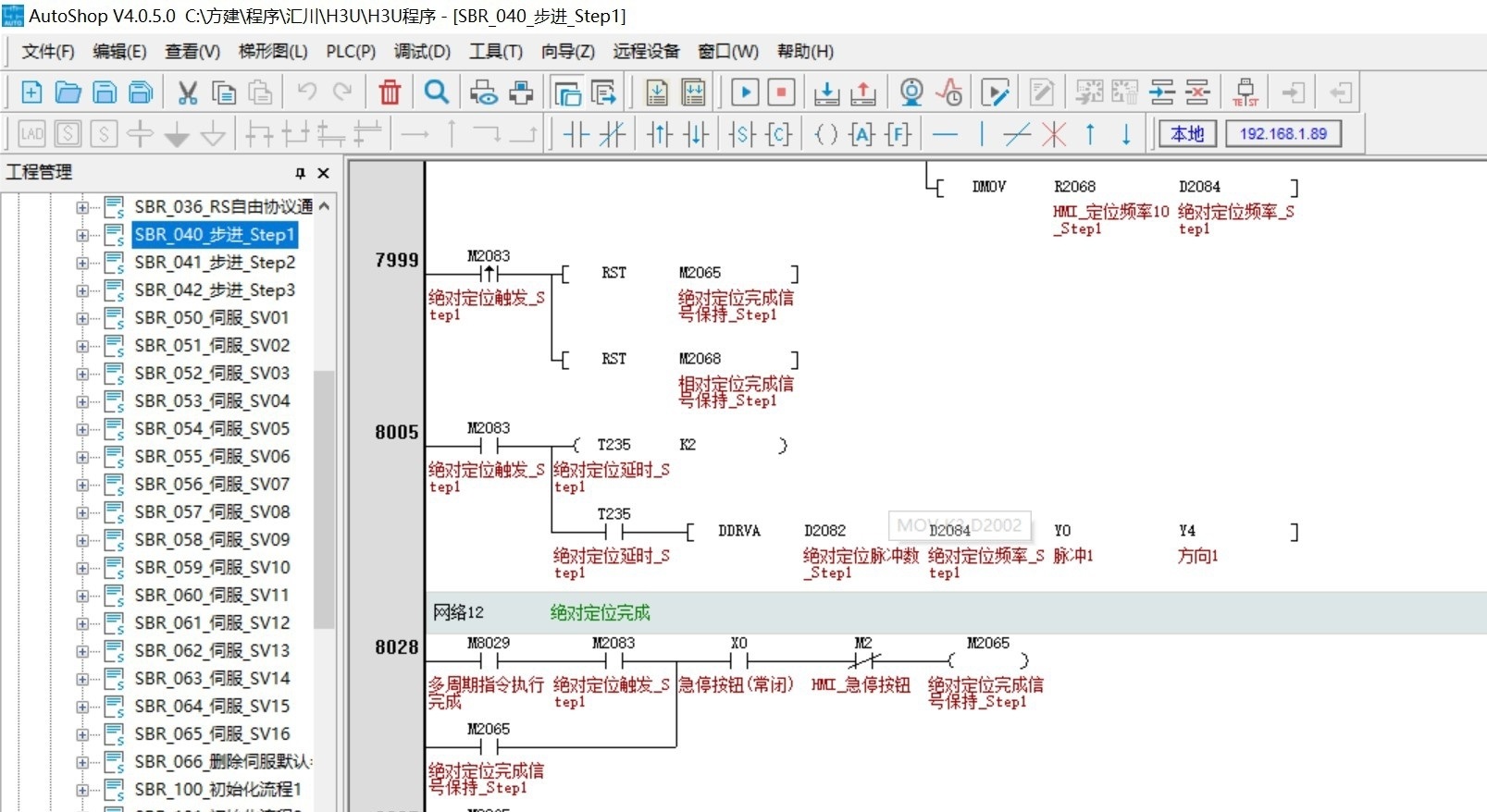This screenshot has width=1487, height=812.
Task: Open the 梯形图(L) menu
Action: point(273,52)
